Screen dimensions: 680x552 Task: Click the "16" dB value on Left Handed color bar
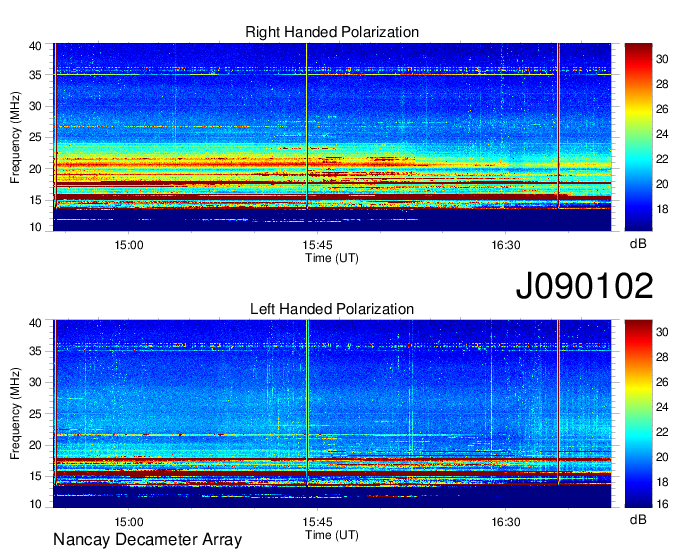tap(662, 504)
